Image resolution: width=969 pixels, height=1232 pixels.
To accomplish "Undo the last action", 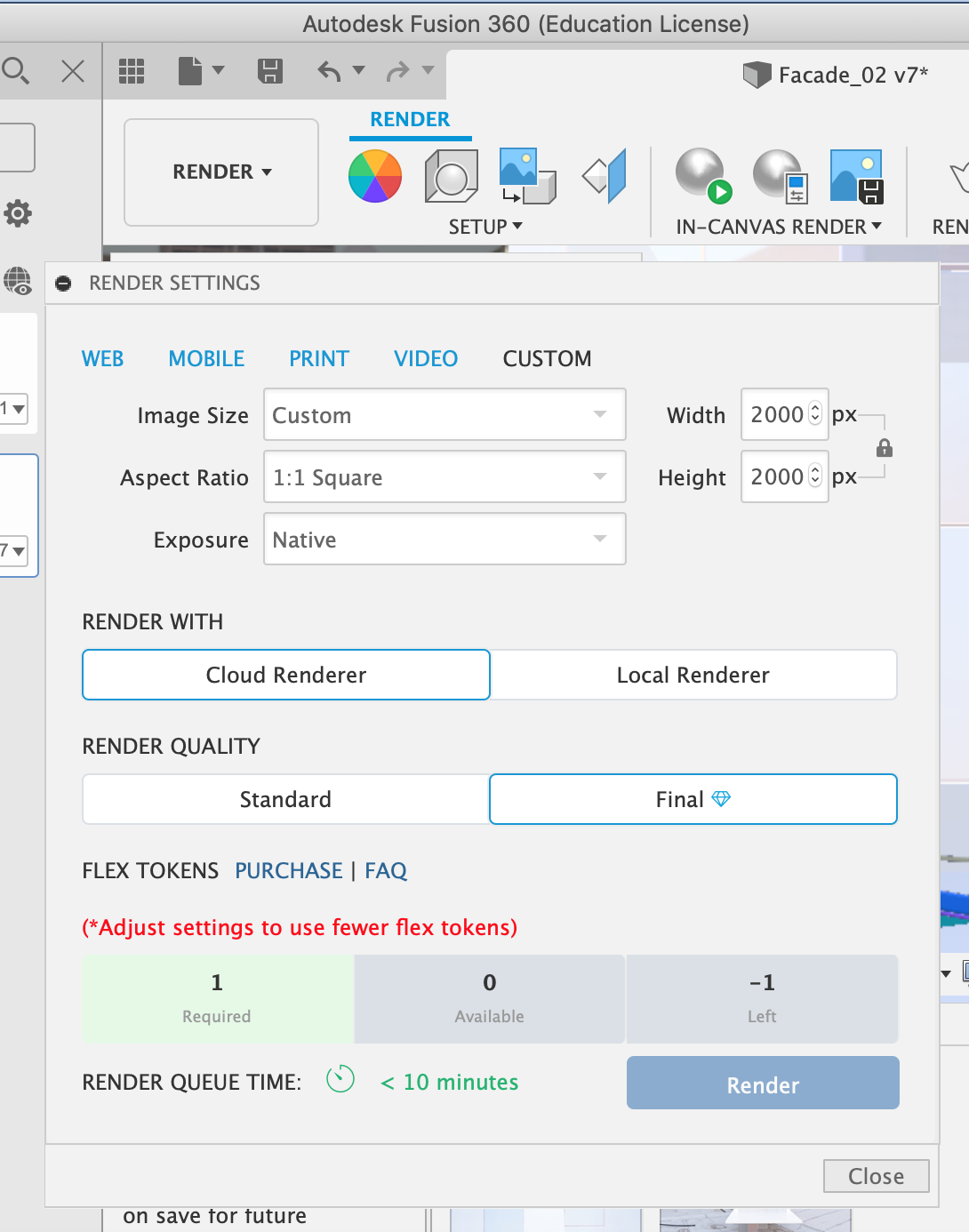I will 330,71.
